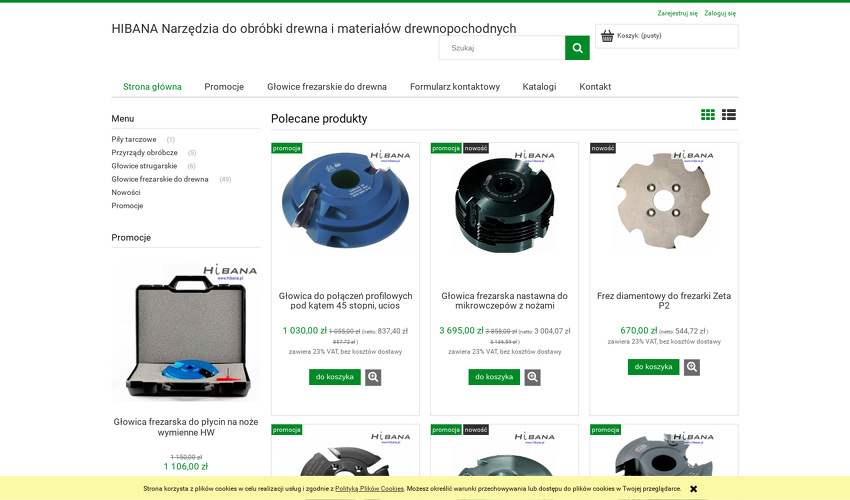
Task: Open Promocje in sidebar menu
Action: coord(127,206)
